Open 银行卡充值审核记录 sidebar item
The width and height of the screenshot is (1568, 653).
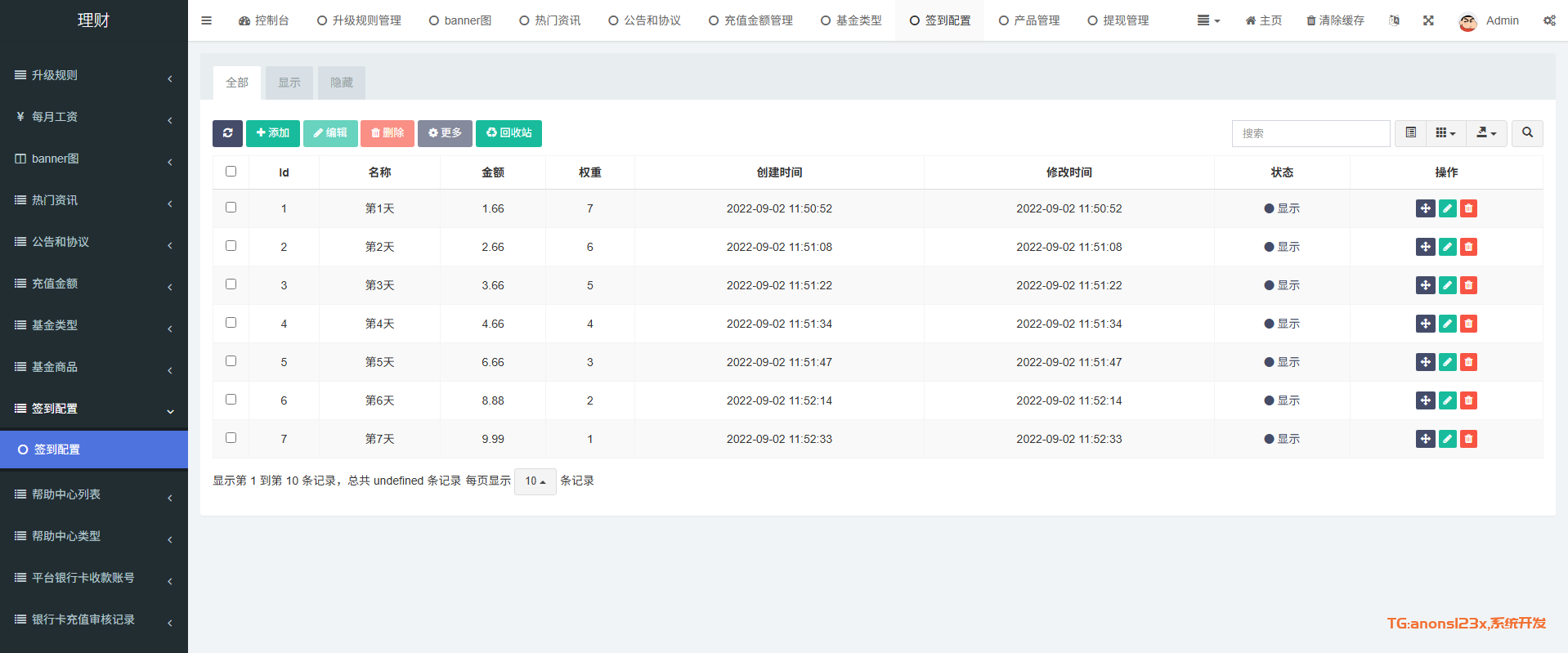[x=94, y=619]
